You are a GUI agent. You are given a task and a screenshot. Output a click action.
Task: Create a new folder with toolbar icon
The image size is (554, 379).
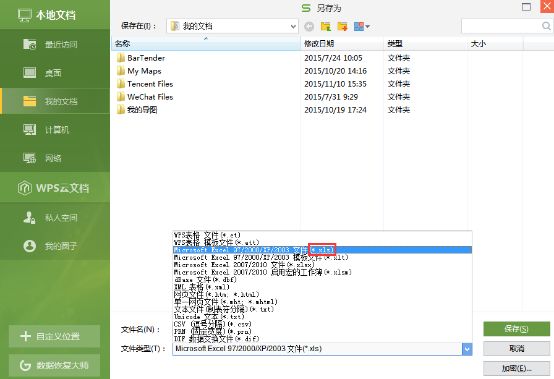(x=342, y=26)
